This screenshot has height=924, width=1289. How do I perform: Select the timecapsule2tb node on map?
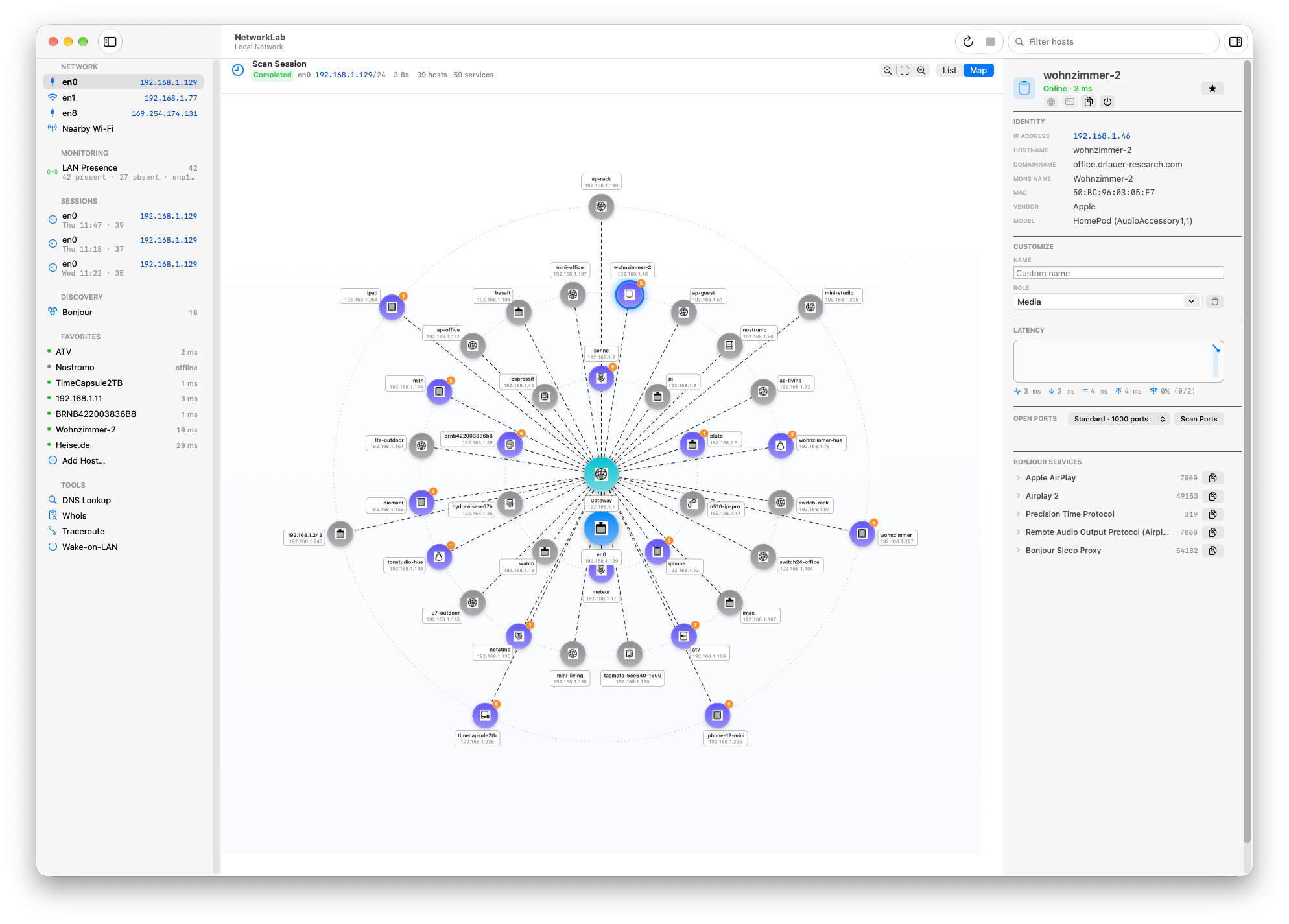click(485, 715)
